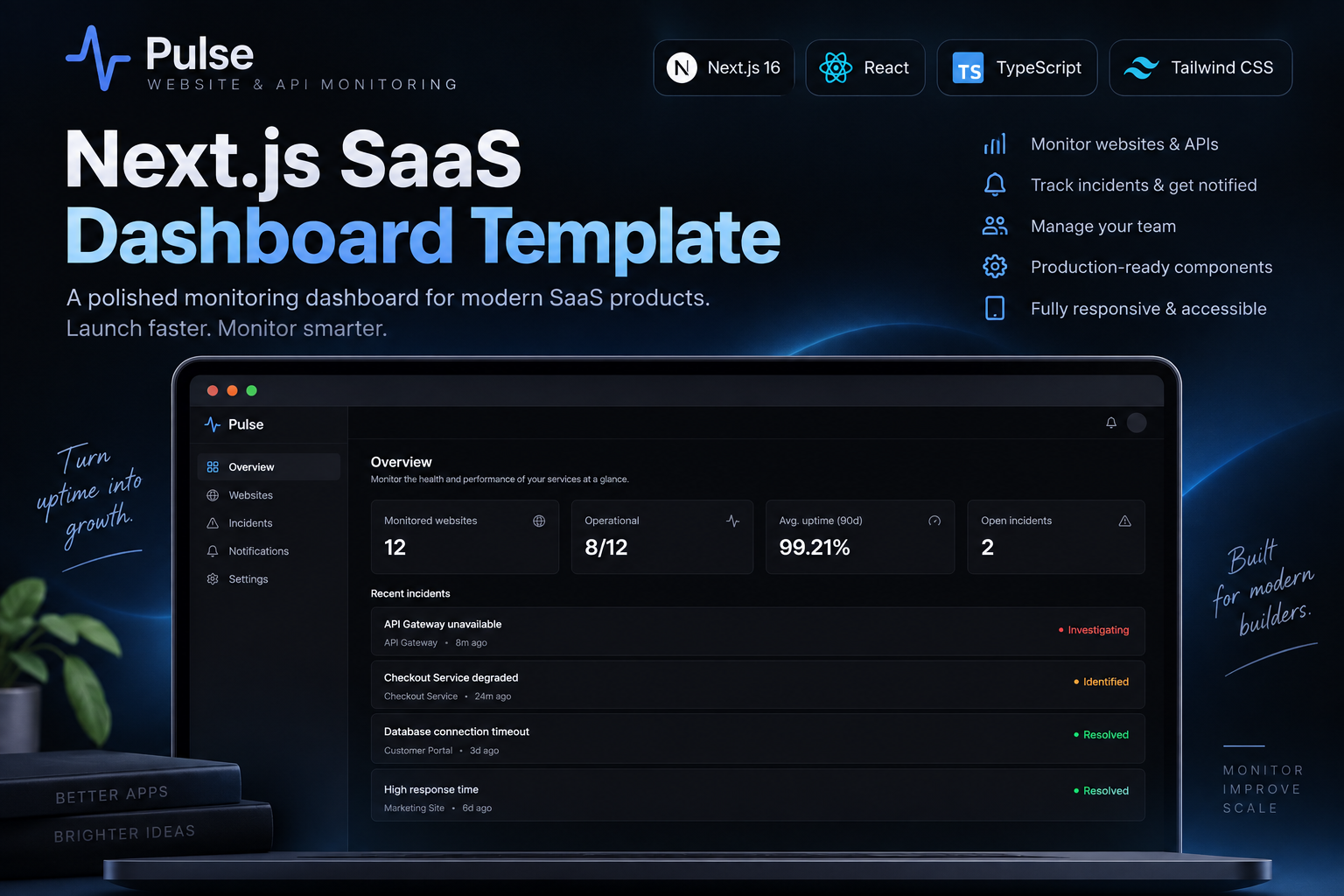1344x896 pixels.
Task: Open notifications via dashboard top bar bell
Action: tap(1111, 423)
